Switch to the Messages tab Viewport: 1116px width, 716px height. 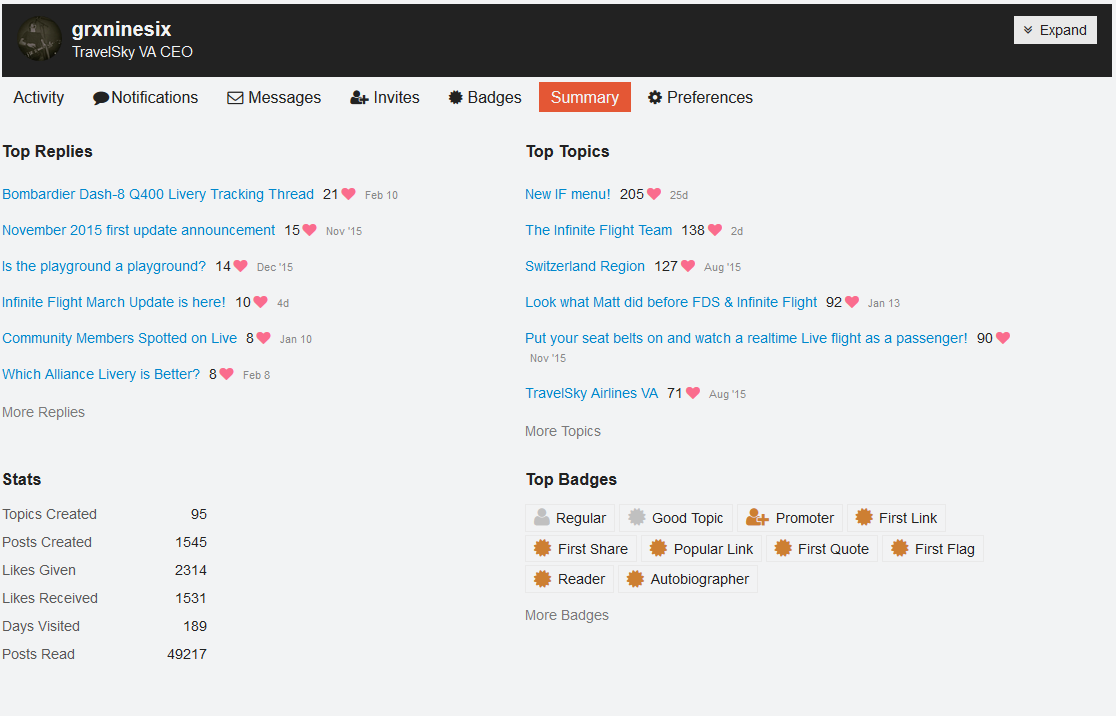tap(274, 98)
